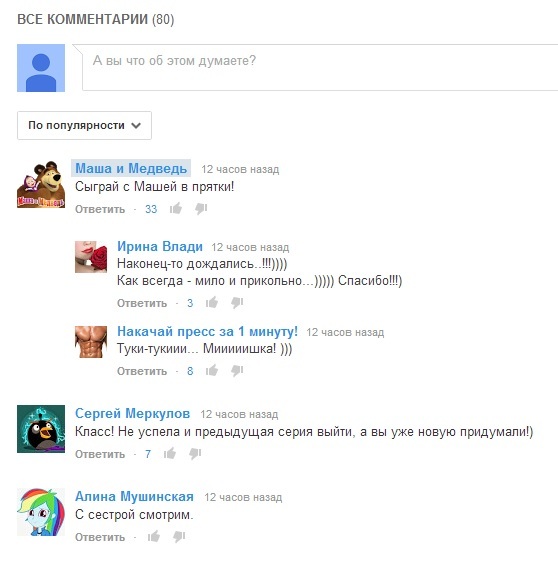Reply to the Маша и Медведь comment
This screenshot has height=563, width=558.
click(100, 209)
